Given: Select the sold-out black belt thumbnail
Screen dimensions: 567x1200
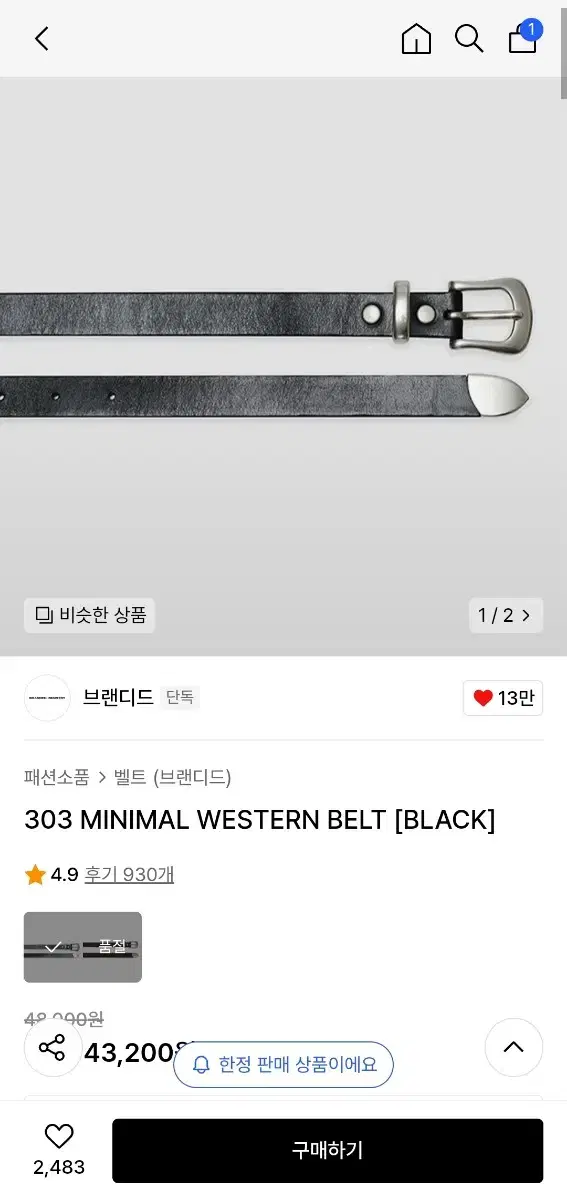Looking at the screenshot, I should 83,947.
